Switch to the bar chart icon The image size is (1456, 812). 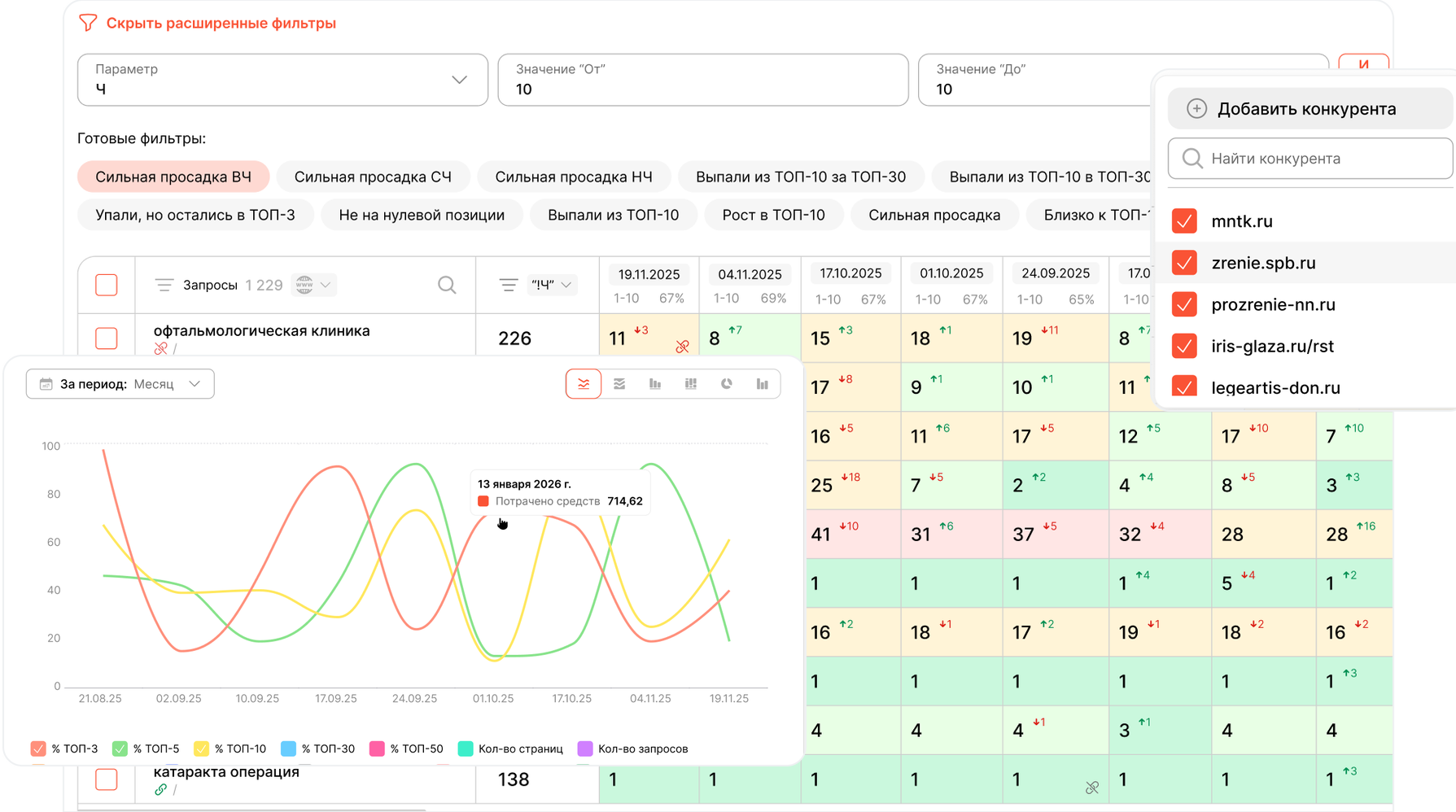[x=655, y=384]
